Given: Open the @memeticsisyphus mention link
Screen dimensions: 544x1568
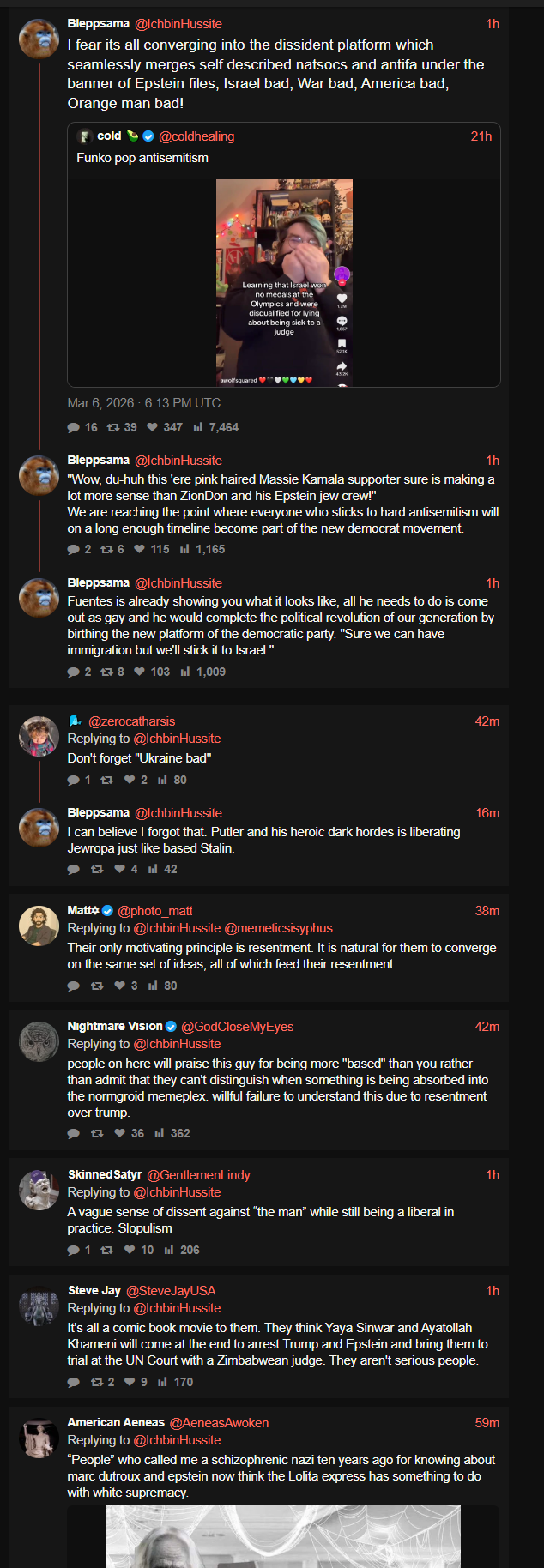Looking at the screenshot, I should click(278, 928).
